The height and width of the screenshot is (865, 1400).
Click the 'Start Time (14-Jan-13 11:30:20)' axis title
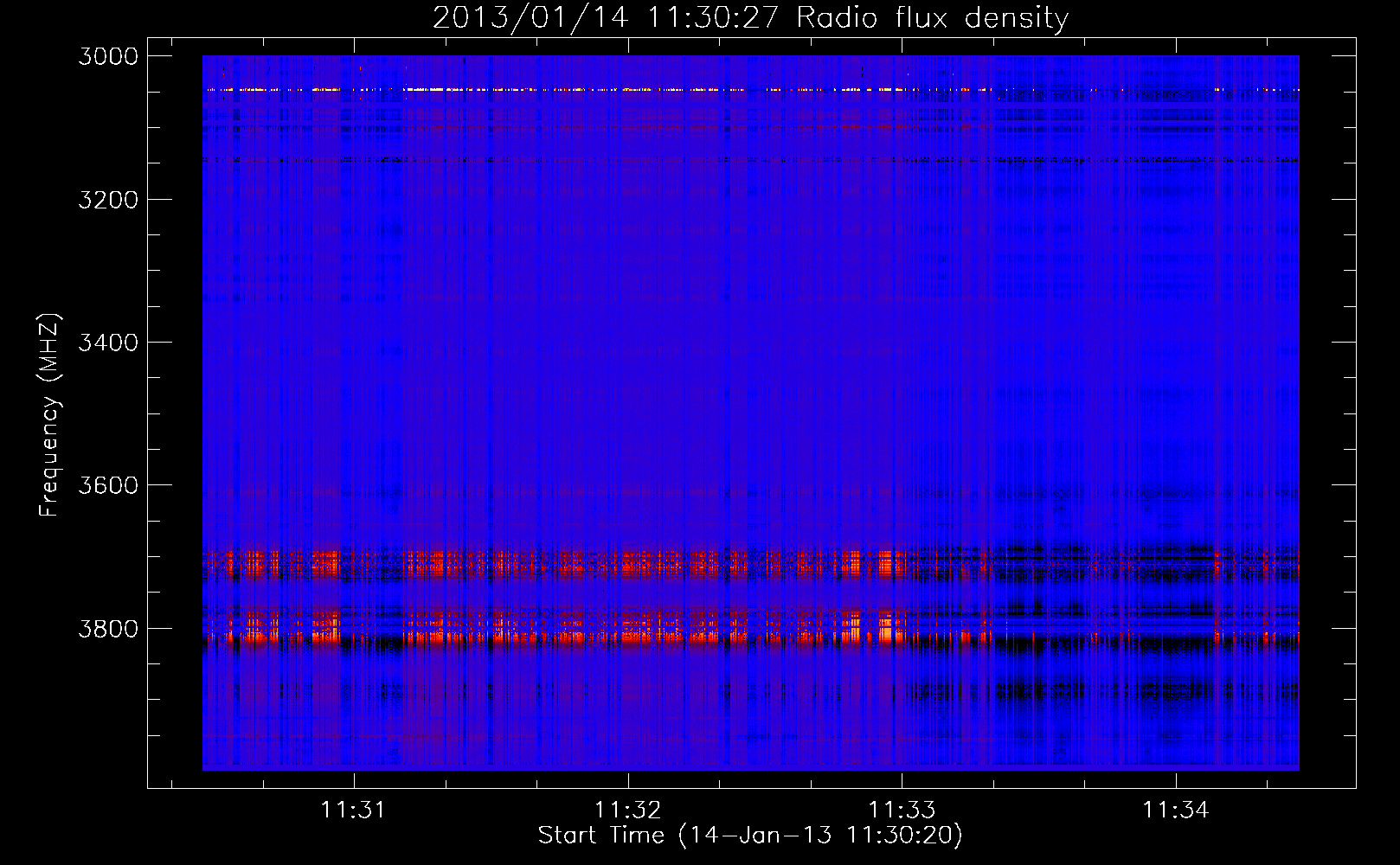click(750, 836)
